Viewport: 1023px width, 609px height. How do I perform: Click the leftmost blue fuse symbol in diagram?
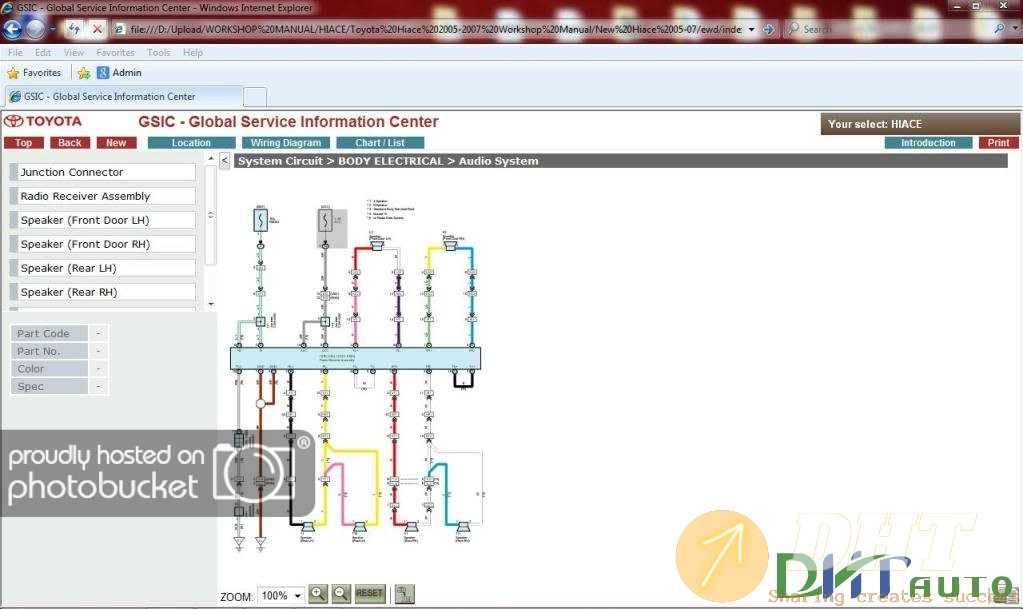[x=260, y=220]
